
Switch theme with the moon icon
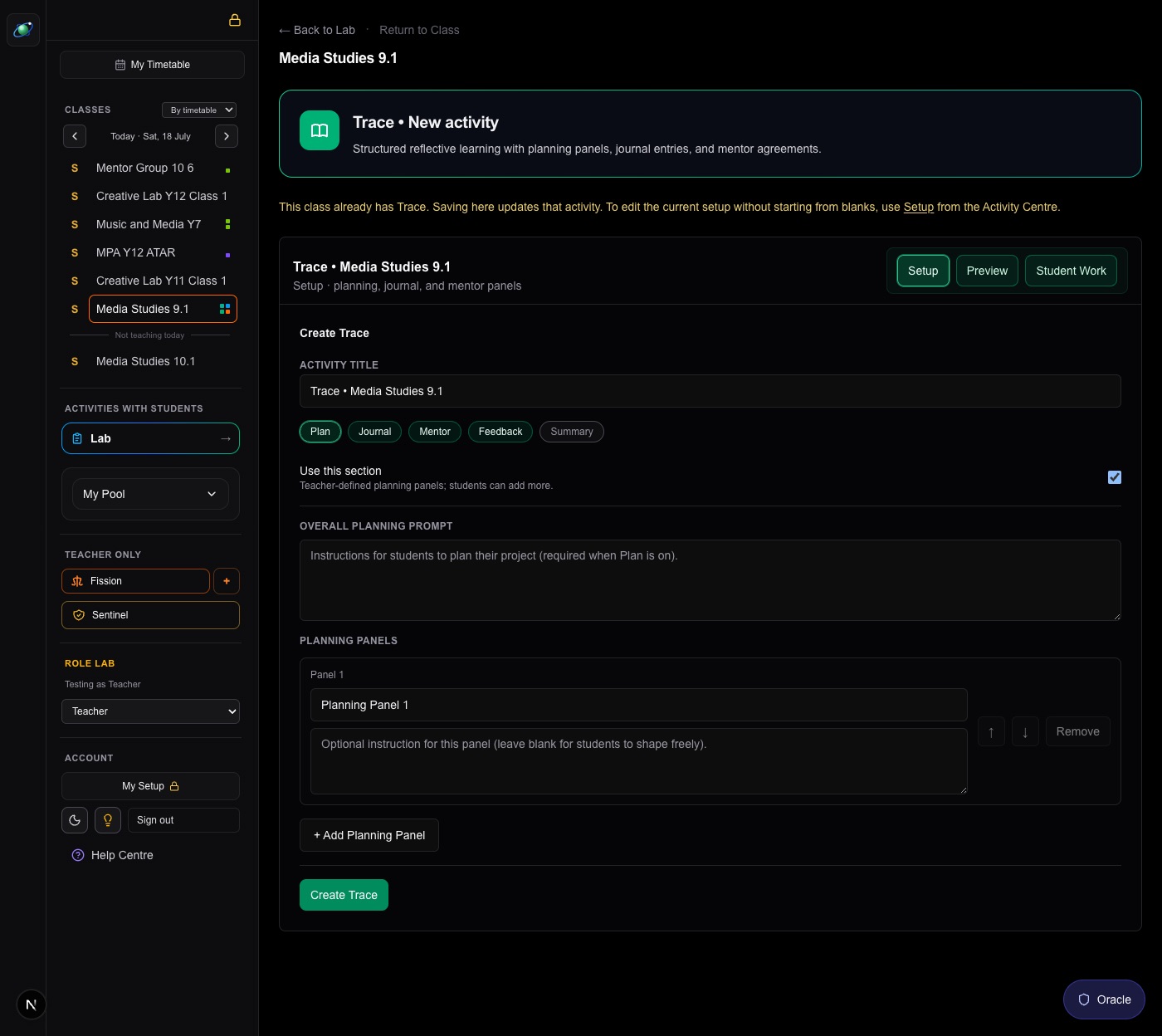(75, 820)
